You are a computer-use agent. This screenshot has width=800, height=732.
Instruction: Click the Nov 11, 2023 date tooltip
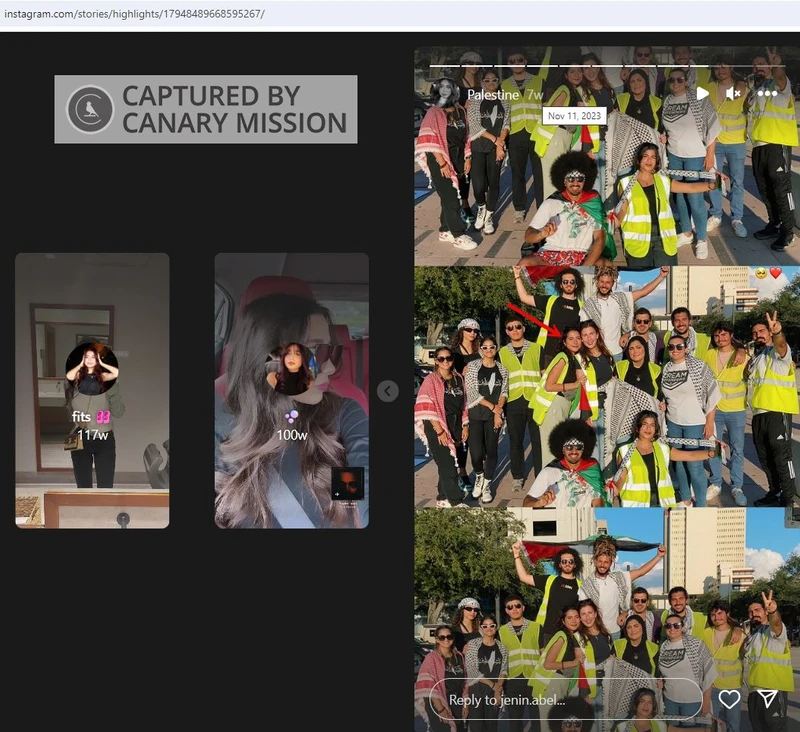[x=575, y=116]
